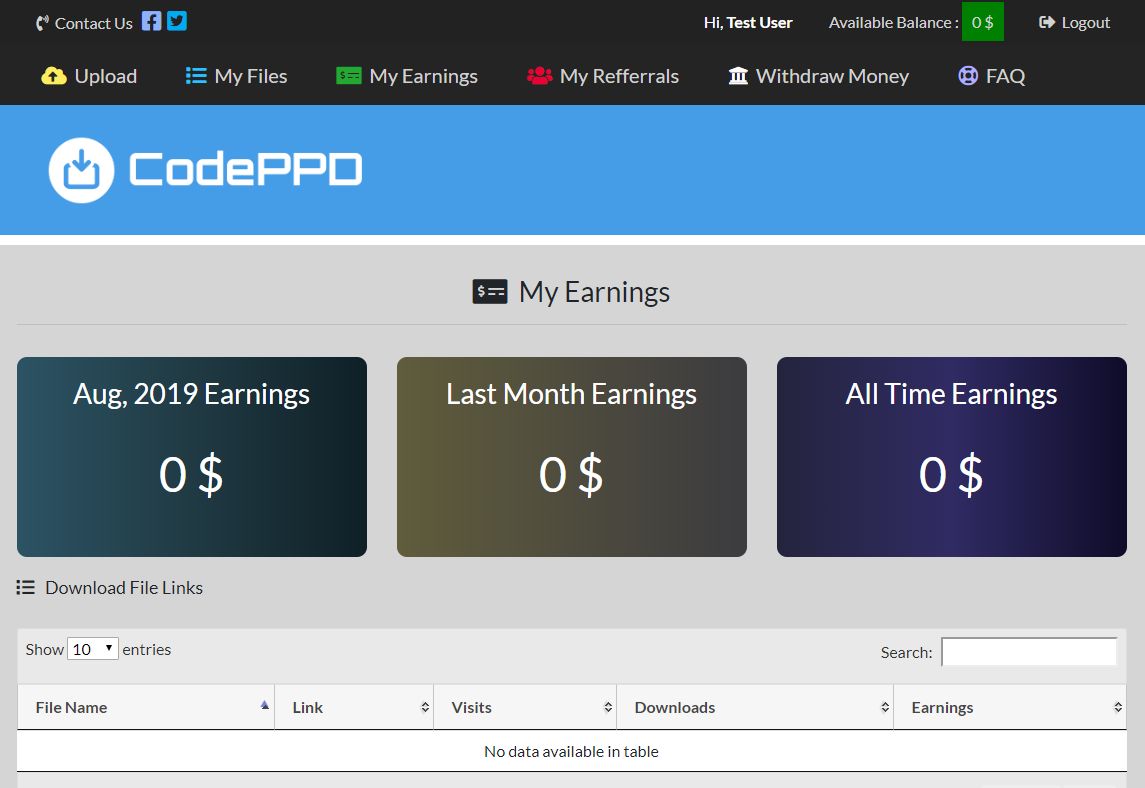The width and height of the screenshot is (1145, 788).
Task: Open the Upload menu item
Action: click(89, 76)
